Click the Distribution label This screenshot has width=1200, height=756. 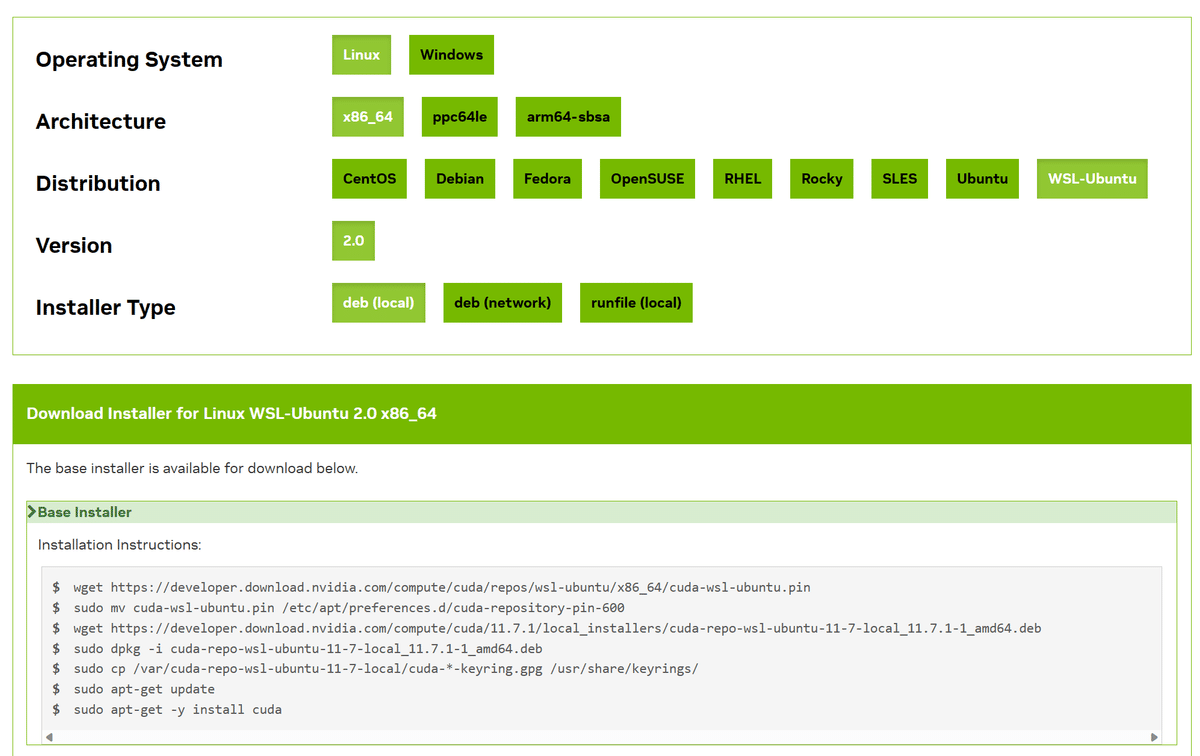click(x=98, y=184)
